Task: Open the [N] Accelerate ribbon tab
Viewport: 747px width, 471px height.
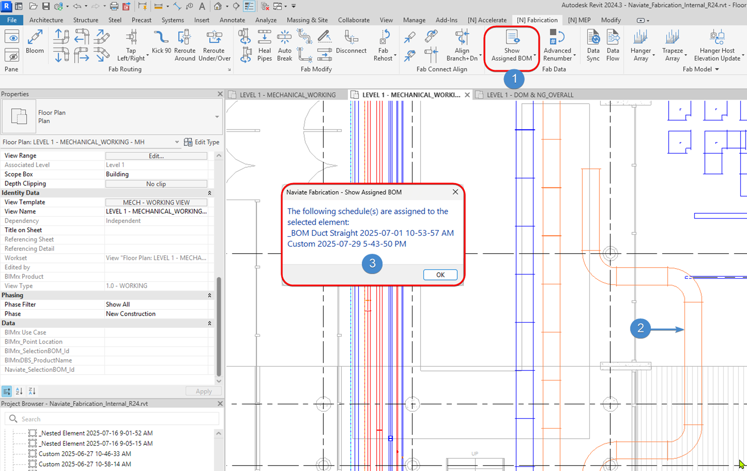Action: click(487, 20)
